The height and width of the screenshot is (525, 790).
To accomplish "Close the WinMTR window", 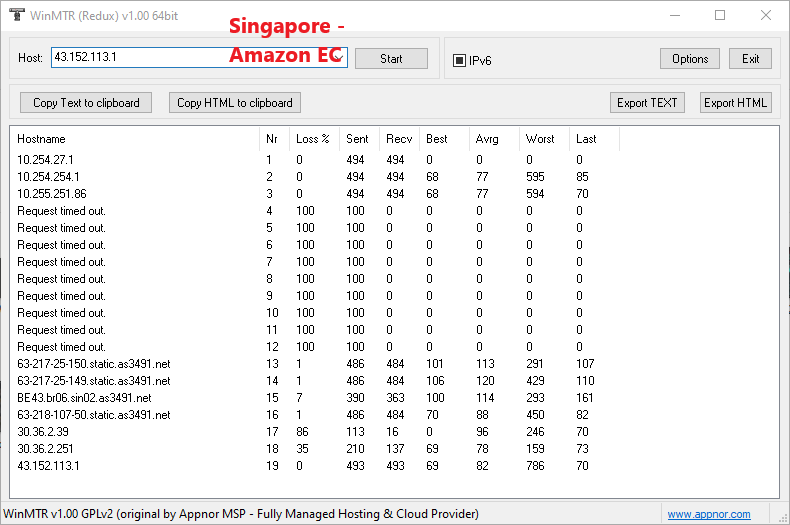I will click(x=766, y=15).
